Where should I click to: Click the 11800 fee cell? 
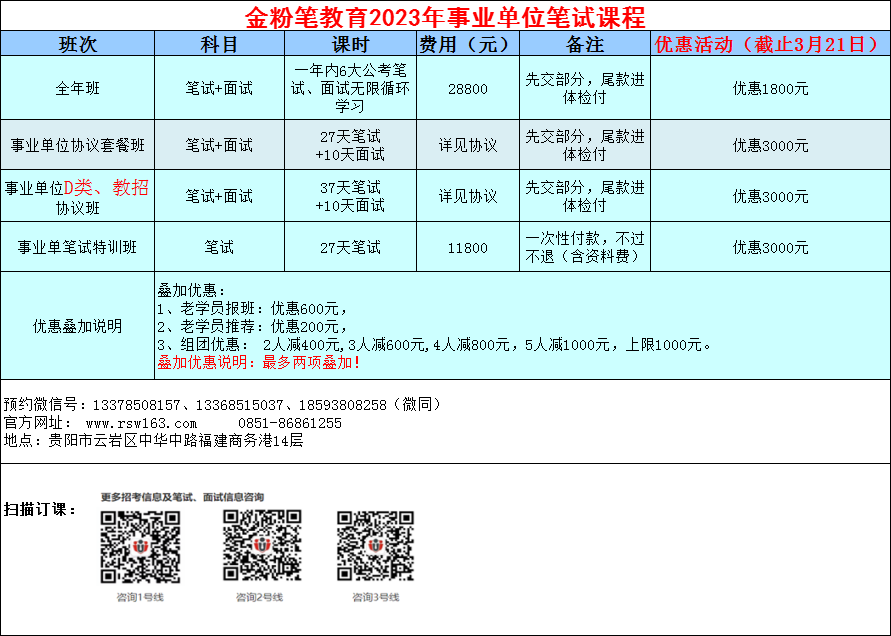pyautogui.click(x=467, y=247)
